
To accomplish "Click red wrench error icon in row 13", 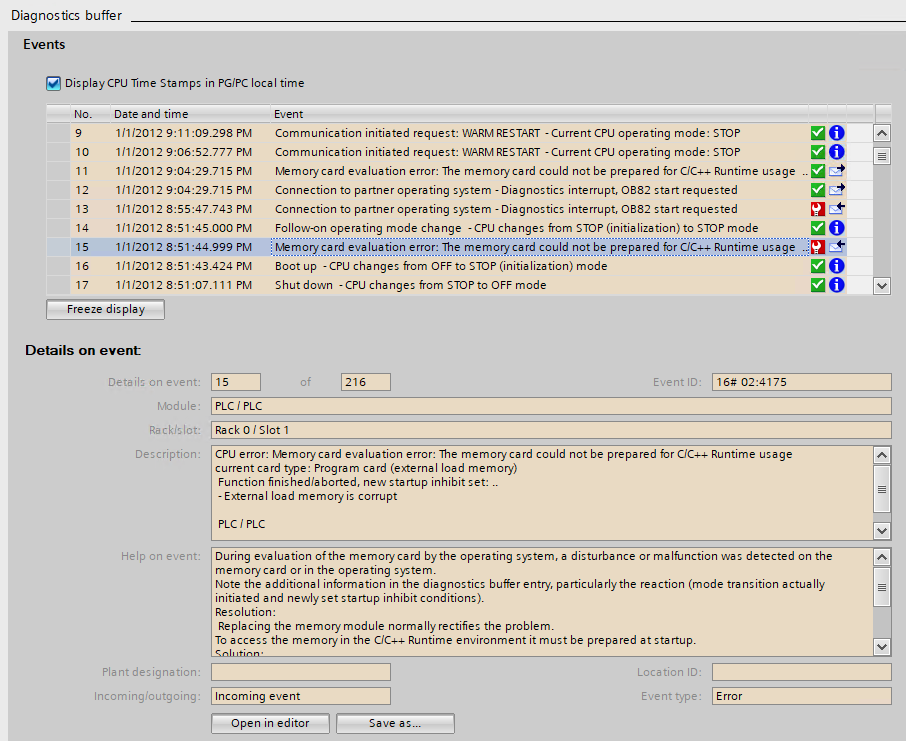I will click(818, 209).
